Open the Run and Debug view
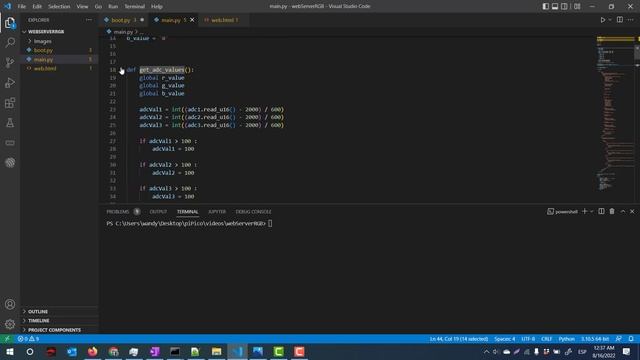Viewport: 640px width, 360px height. (x=10, y=82)
